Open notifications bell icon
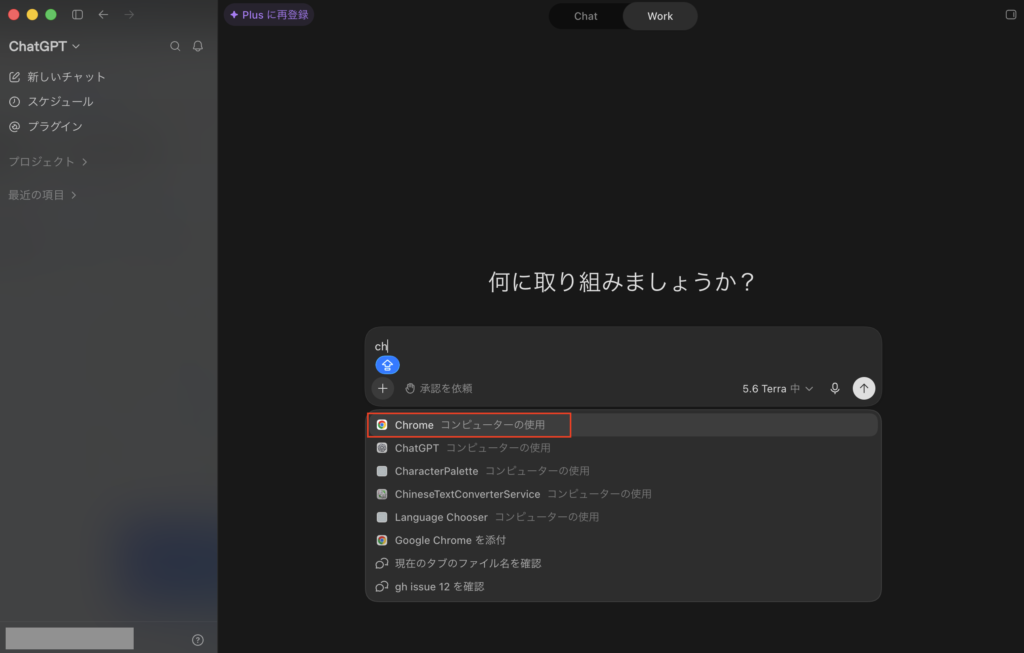 198,46
